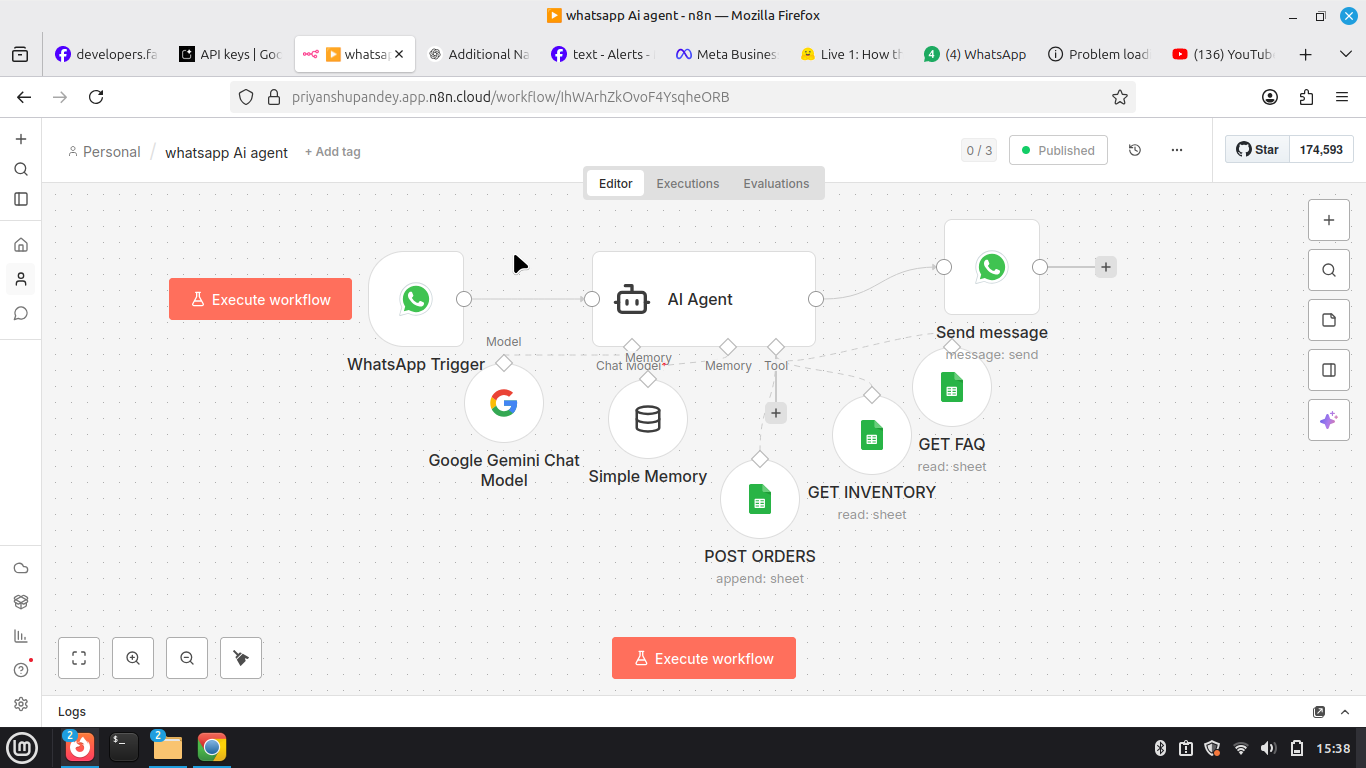Go to the Overview home page

point(21,245)
